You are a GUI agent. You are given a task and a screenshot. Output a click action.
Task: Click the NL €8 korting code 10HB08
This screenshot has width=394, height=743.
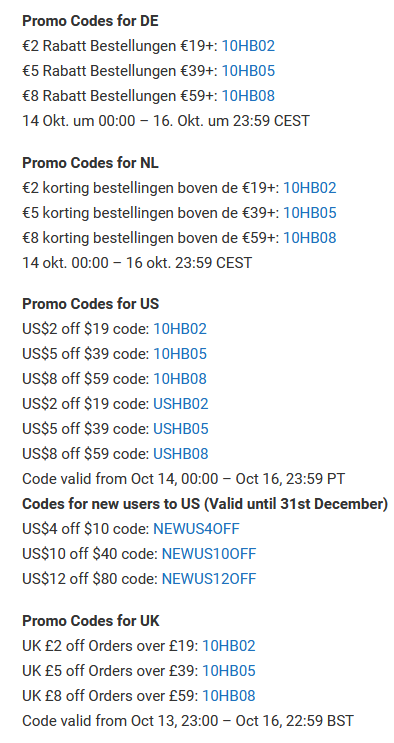[x=310, y=238]
